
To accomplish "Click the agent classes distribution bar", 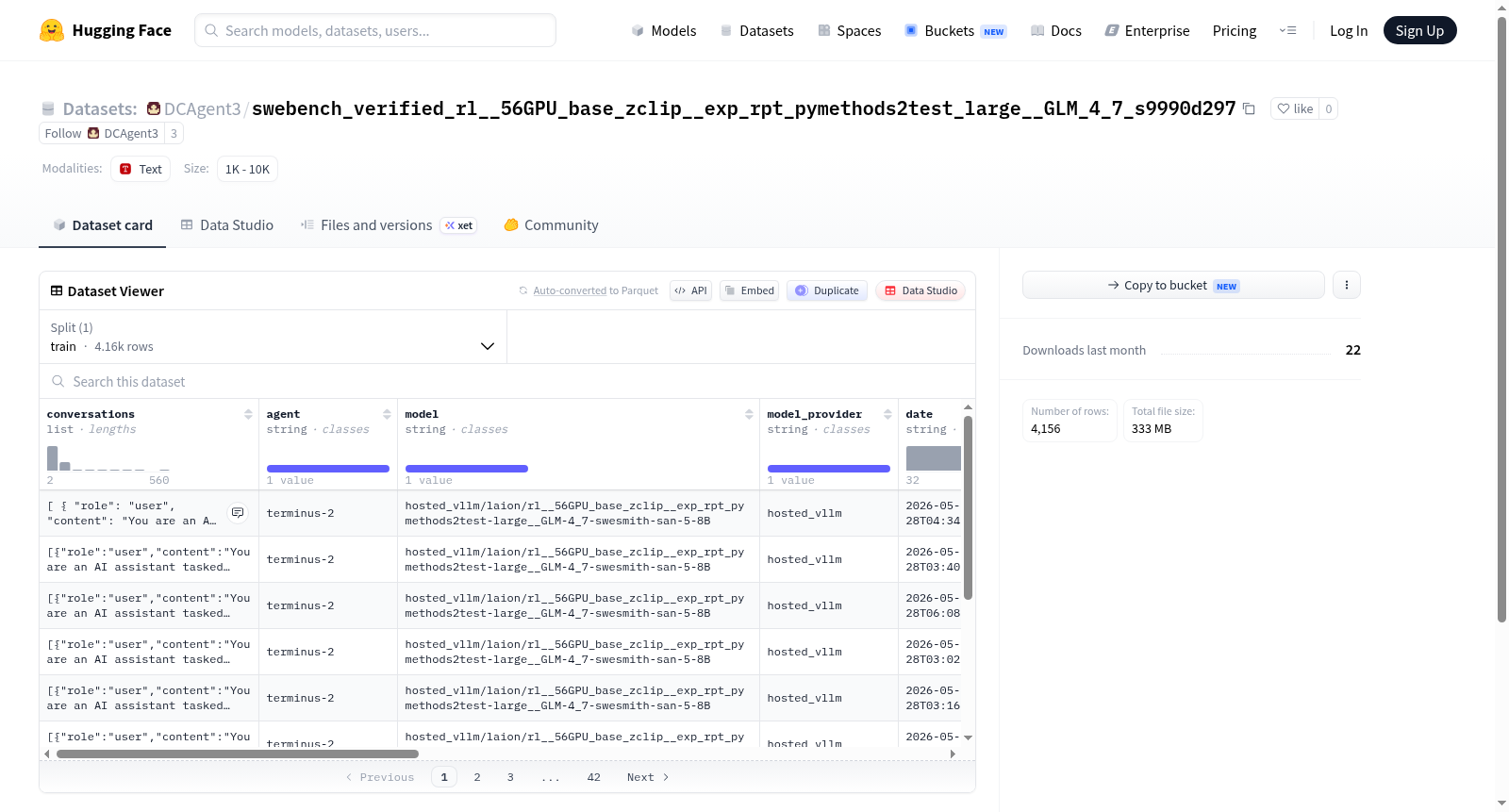I will [x=328, y=469].
